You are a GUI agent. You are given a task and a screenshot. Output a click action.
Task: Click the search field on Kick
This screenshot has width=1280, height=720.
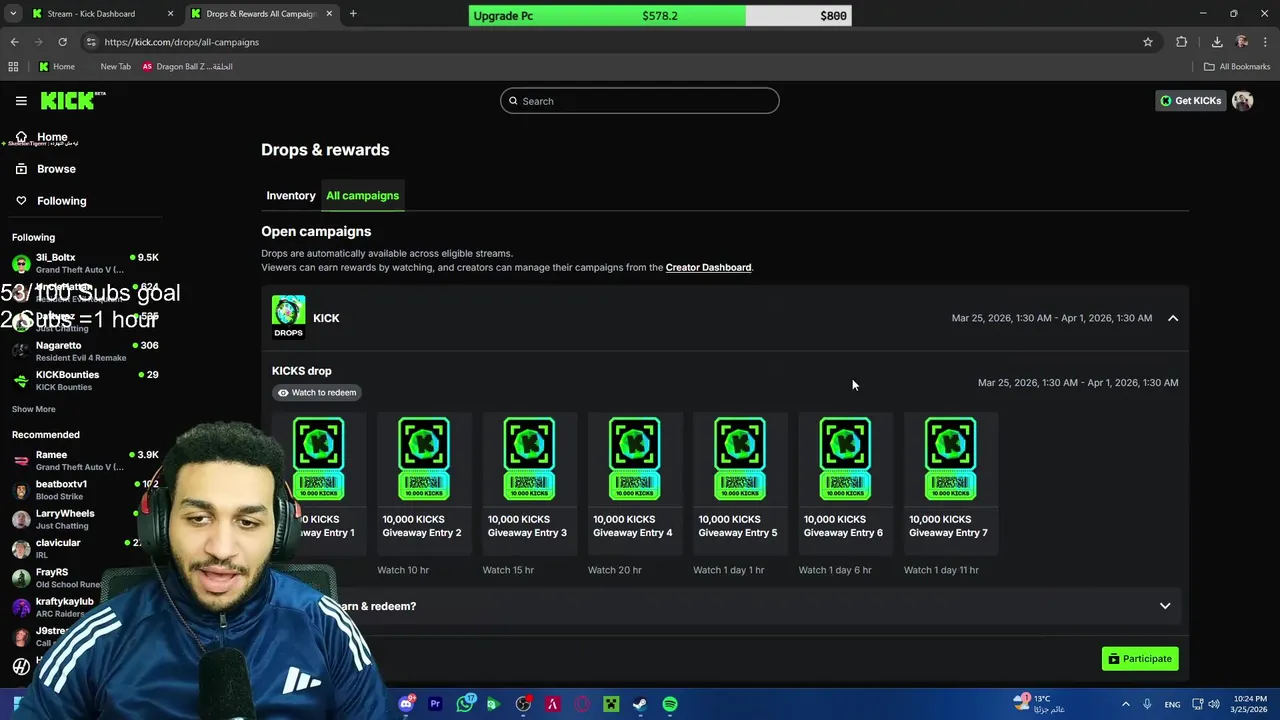(640, 101)
